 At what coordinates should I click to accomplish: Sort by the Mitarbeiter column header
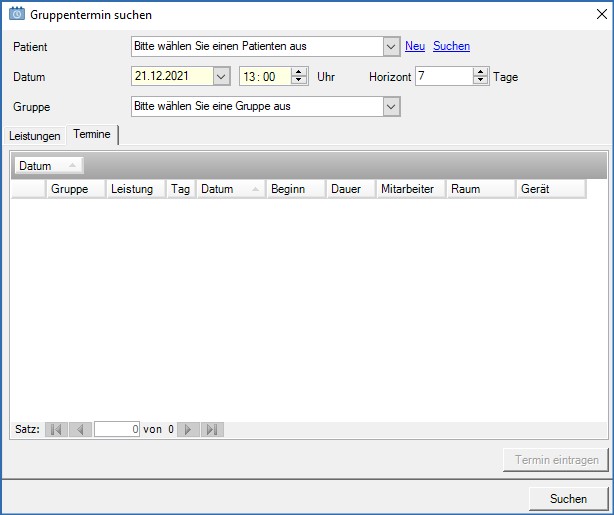tap(410, 189)
